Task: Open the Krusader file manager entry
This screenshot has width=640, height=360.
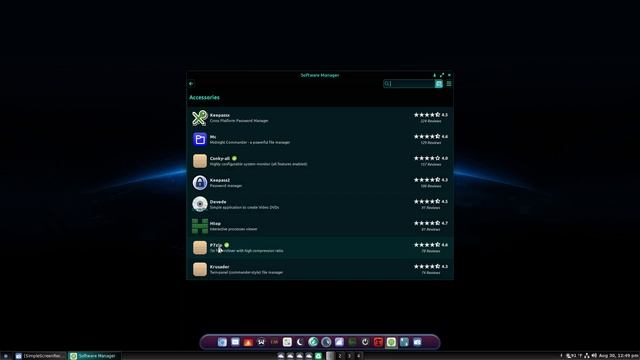Action: [320, 269]
